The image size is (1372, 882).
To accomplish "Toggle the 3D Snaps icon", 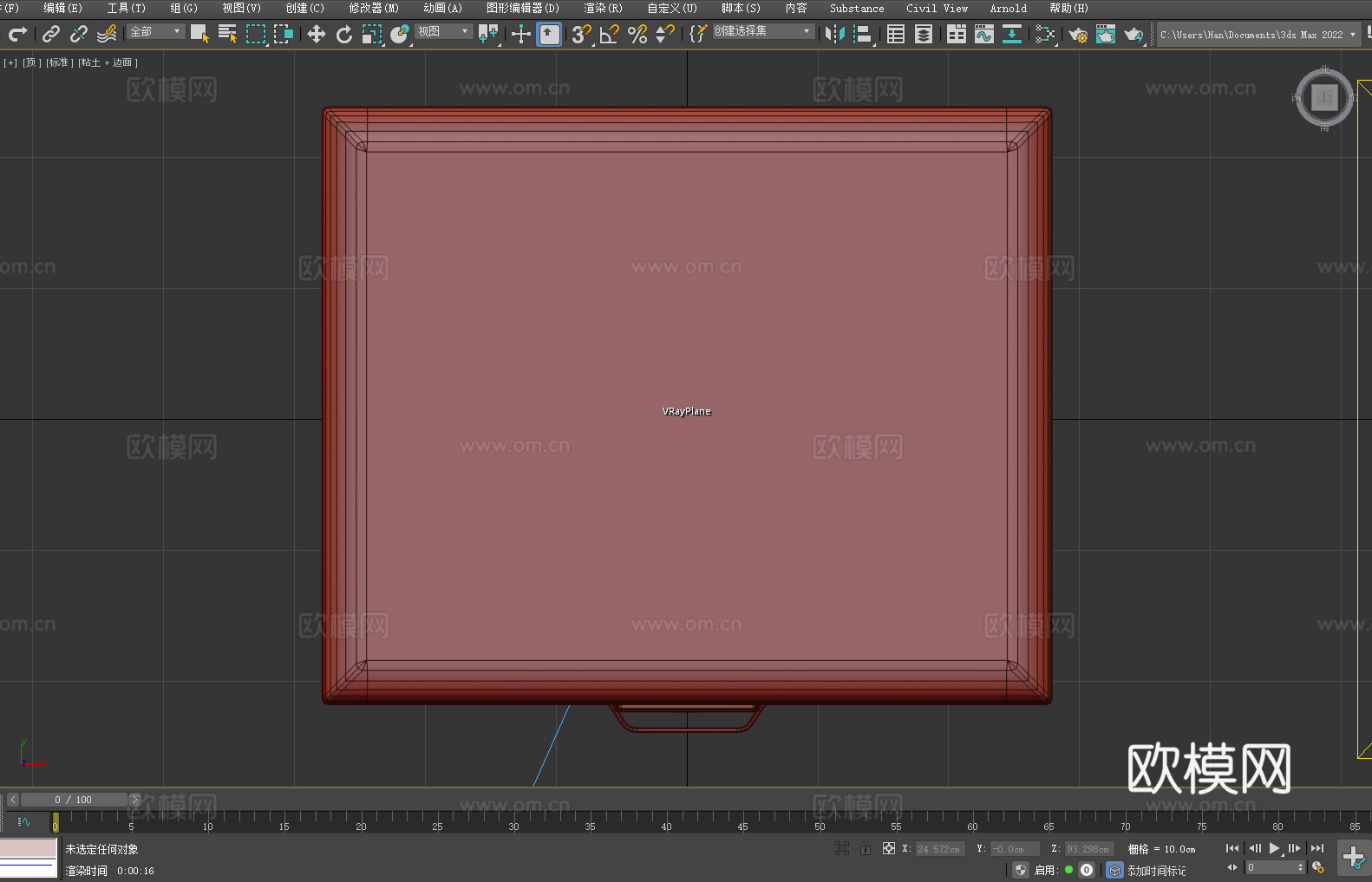I will (582, 34).
